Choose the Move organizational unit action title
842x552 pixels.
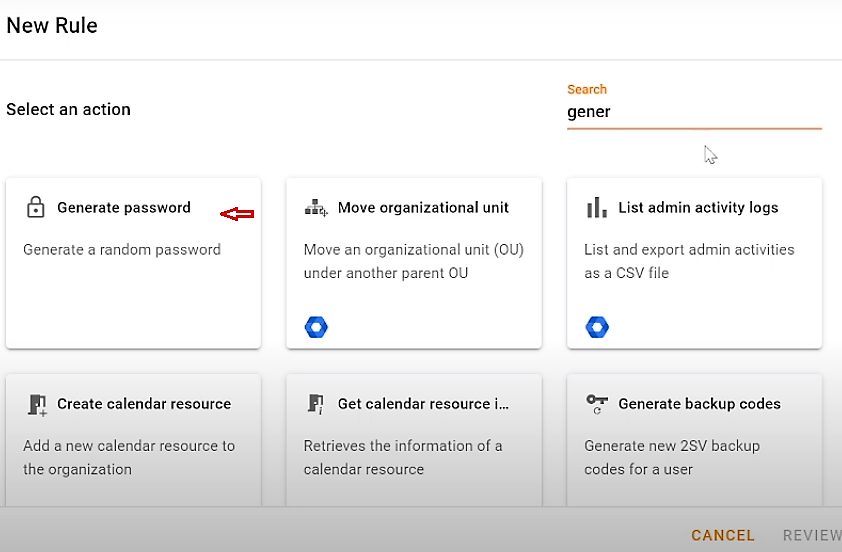click(x=423, y=207)
